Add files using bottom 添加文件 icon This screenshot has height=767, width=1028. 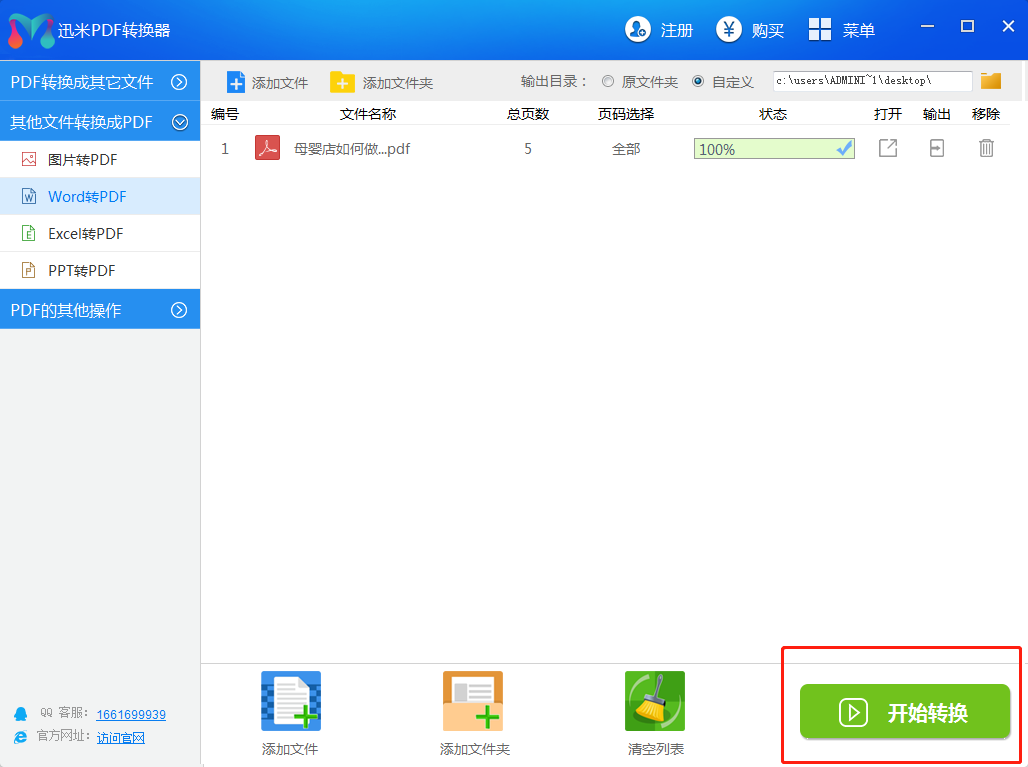click(290, 701)
